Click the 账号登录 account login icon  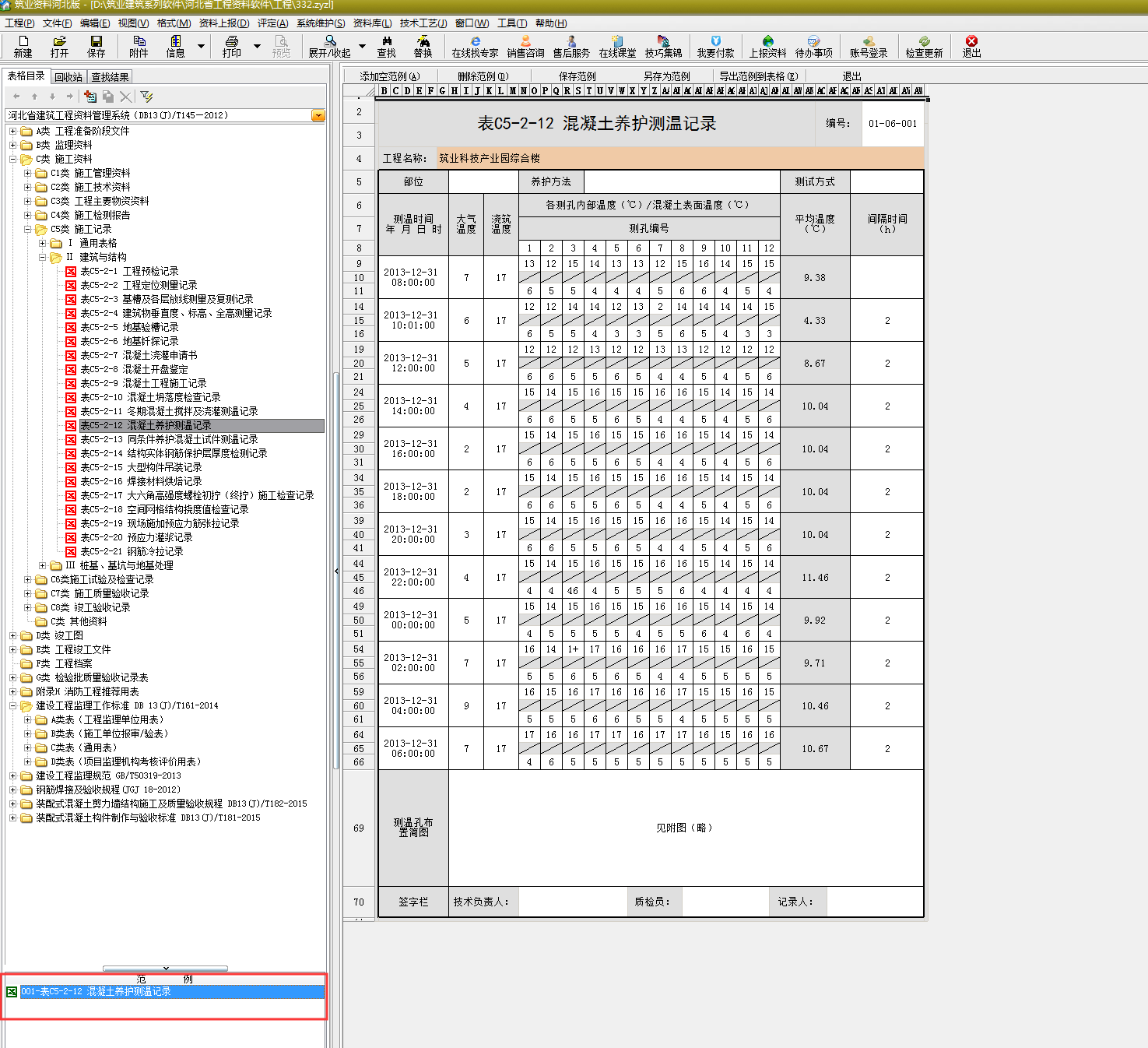click(869, 47)
